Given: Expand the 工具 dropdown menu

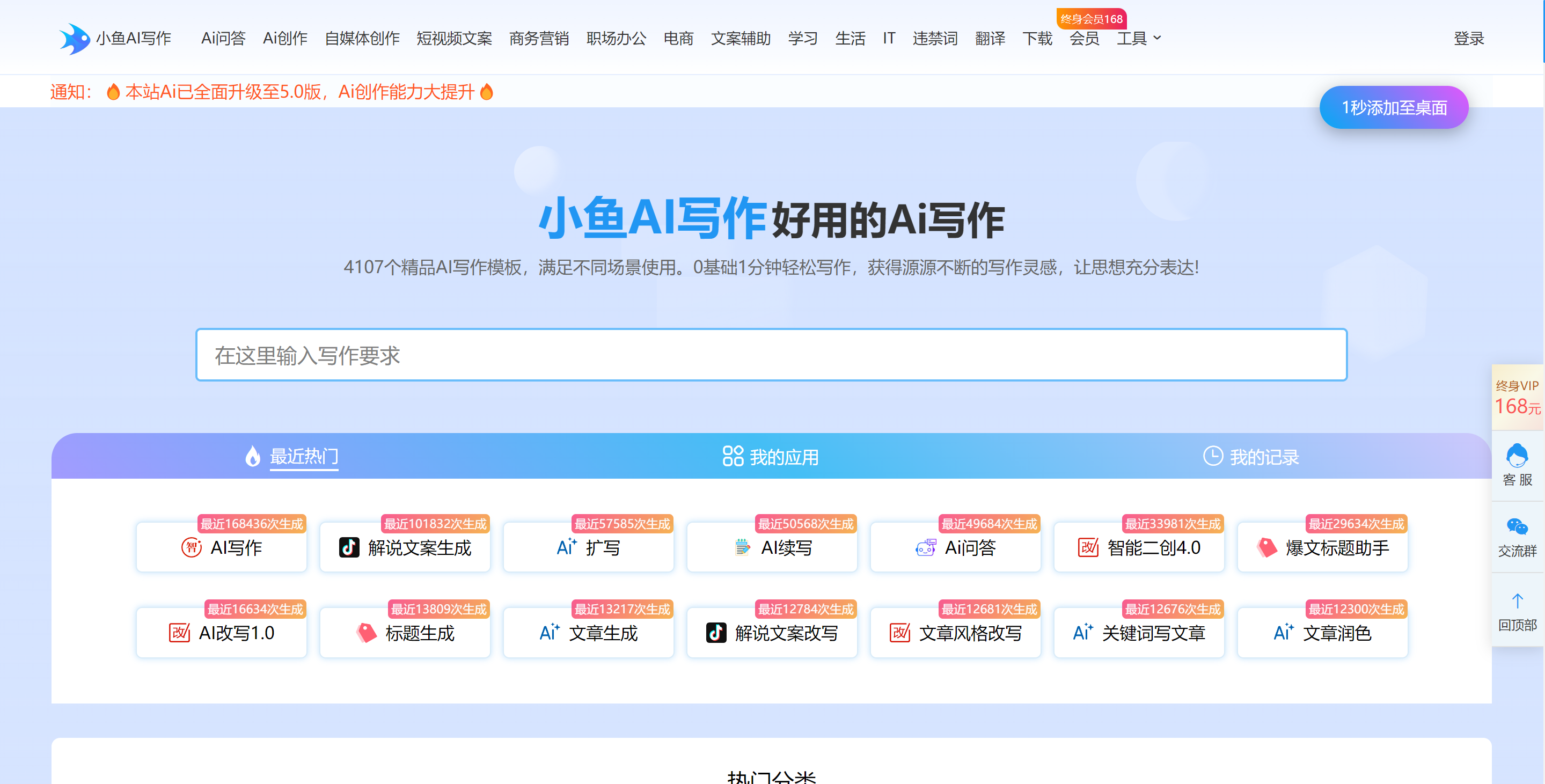Looking at the screenshot, I should (1139, 39).
